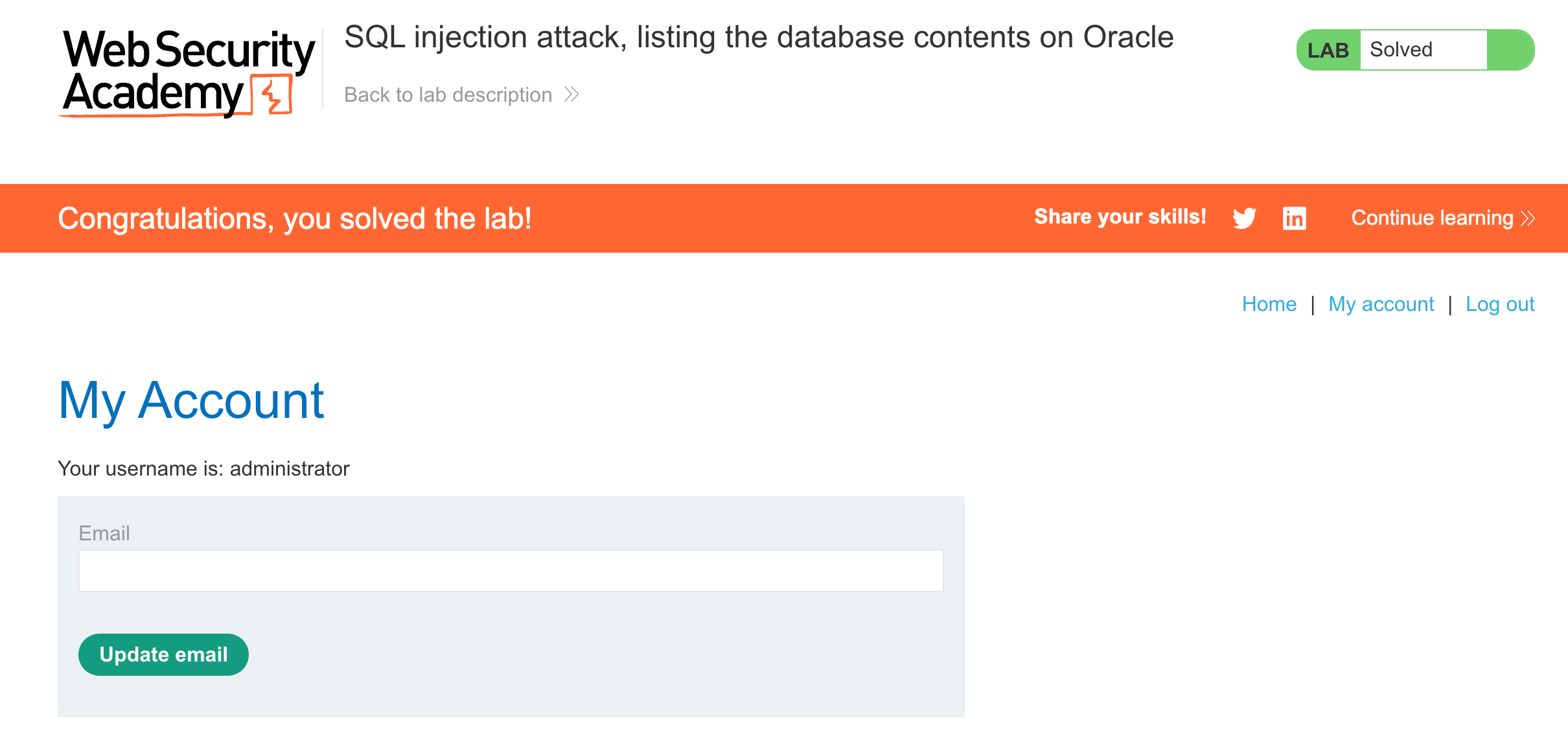Expand Back to lab description

[x=448, y=95]
